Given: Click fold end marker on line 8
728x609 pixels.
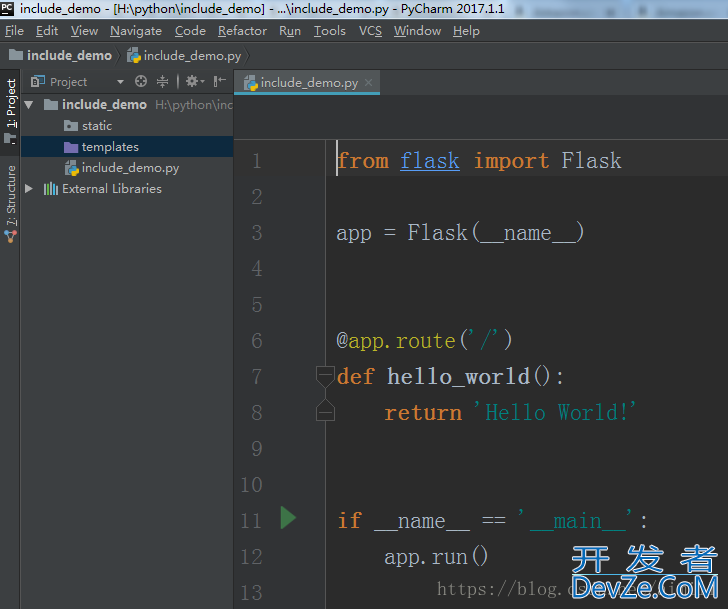Looking at the screenshot, I should 325,410.
